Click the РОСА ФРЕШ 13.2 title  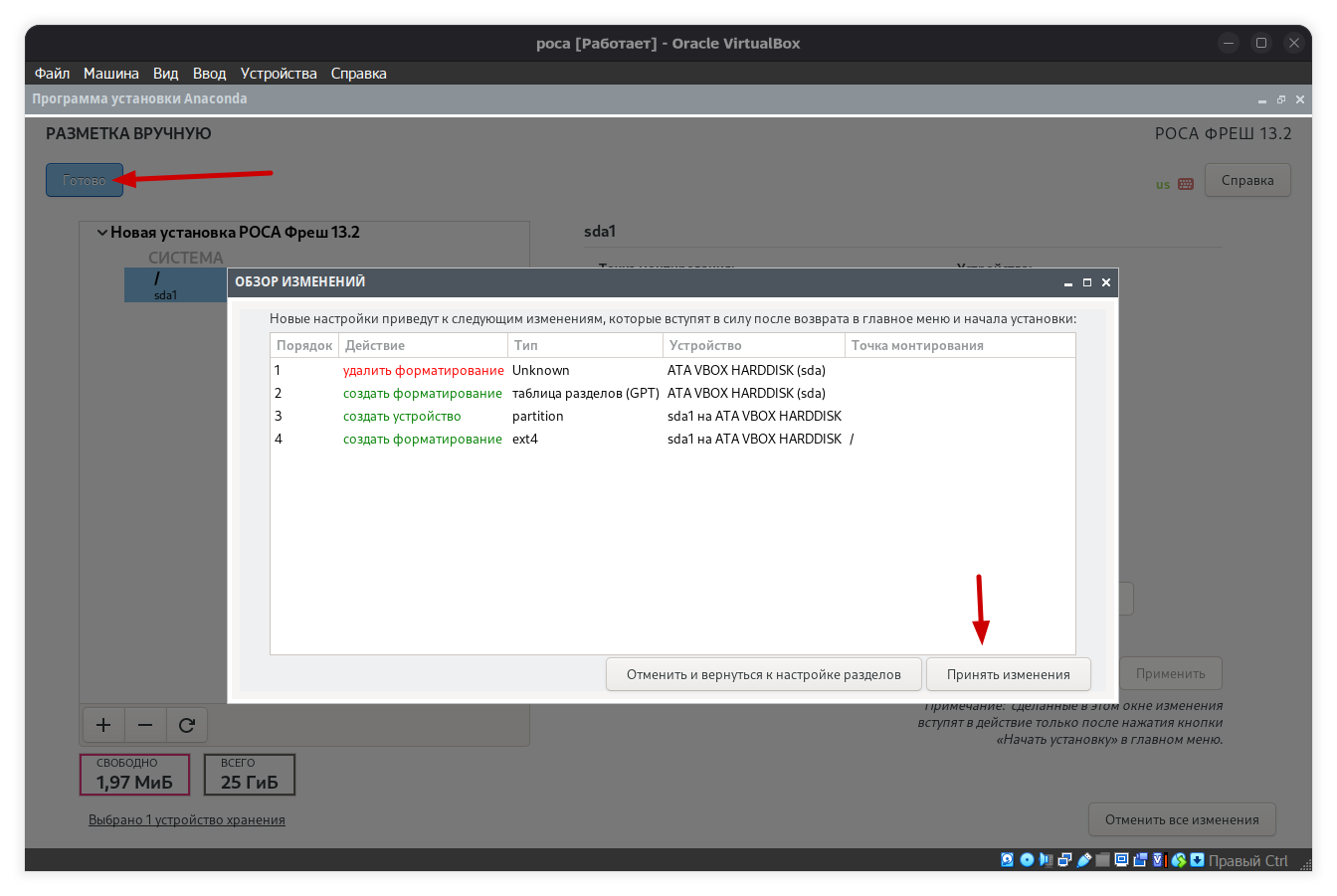pos(1224,133)
